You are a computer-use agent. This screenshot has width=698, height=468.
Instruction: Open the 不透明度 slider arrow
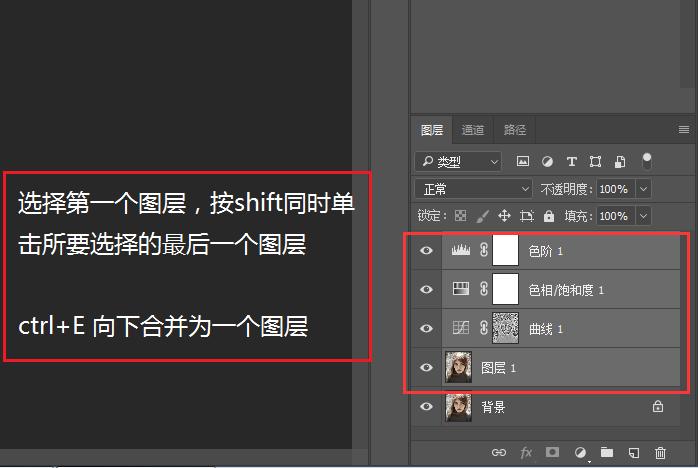tap(643, 189)
